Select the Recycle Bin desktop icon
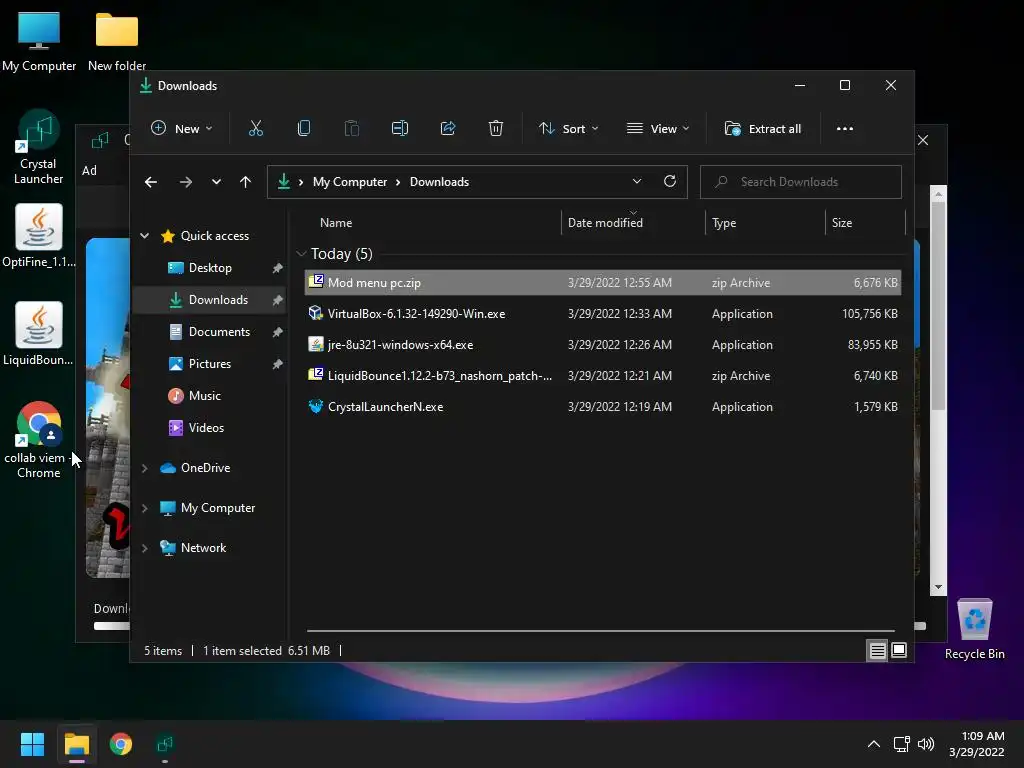 [974, 629]
